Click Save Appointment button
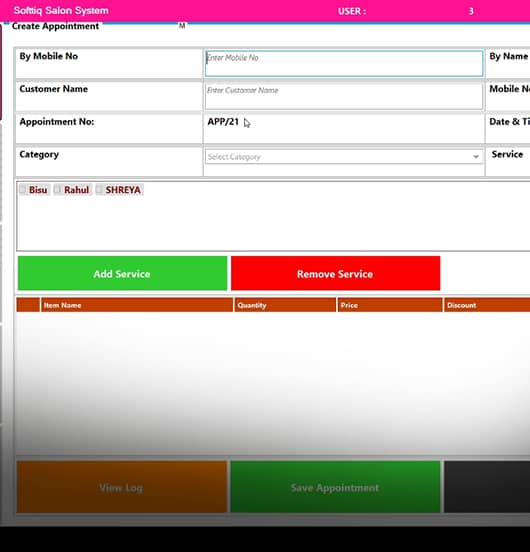Image resolution: width=530 pixels, height=552 pixels. (x=335, y=487)
